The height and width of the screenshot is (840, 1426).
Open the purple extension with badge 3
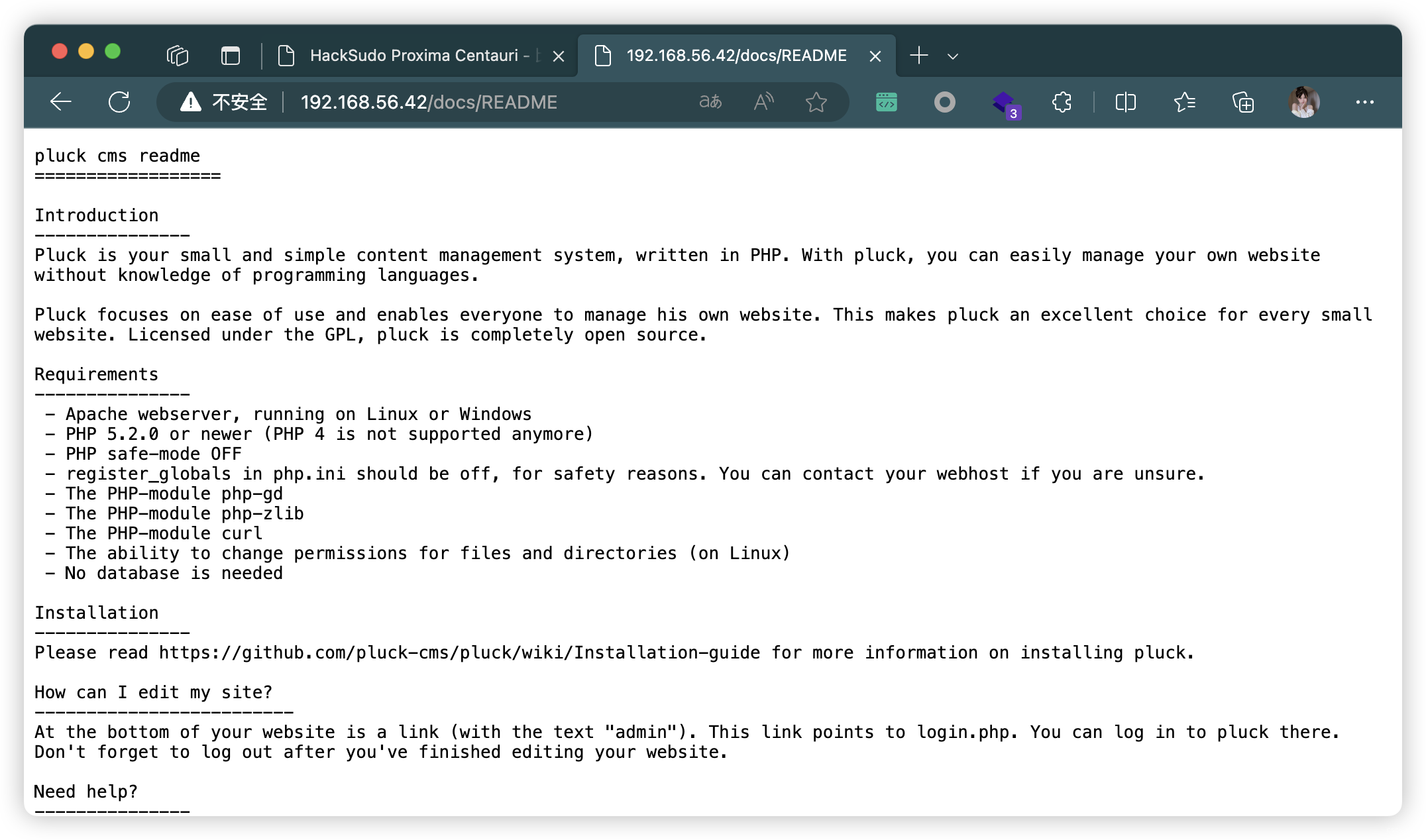(x=1006, y=105)
